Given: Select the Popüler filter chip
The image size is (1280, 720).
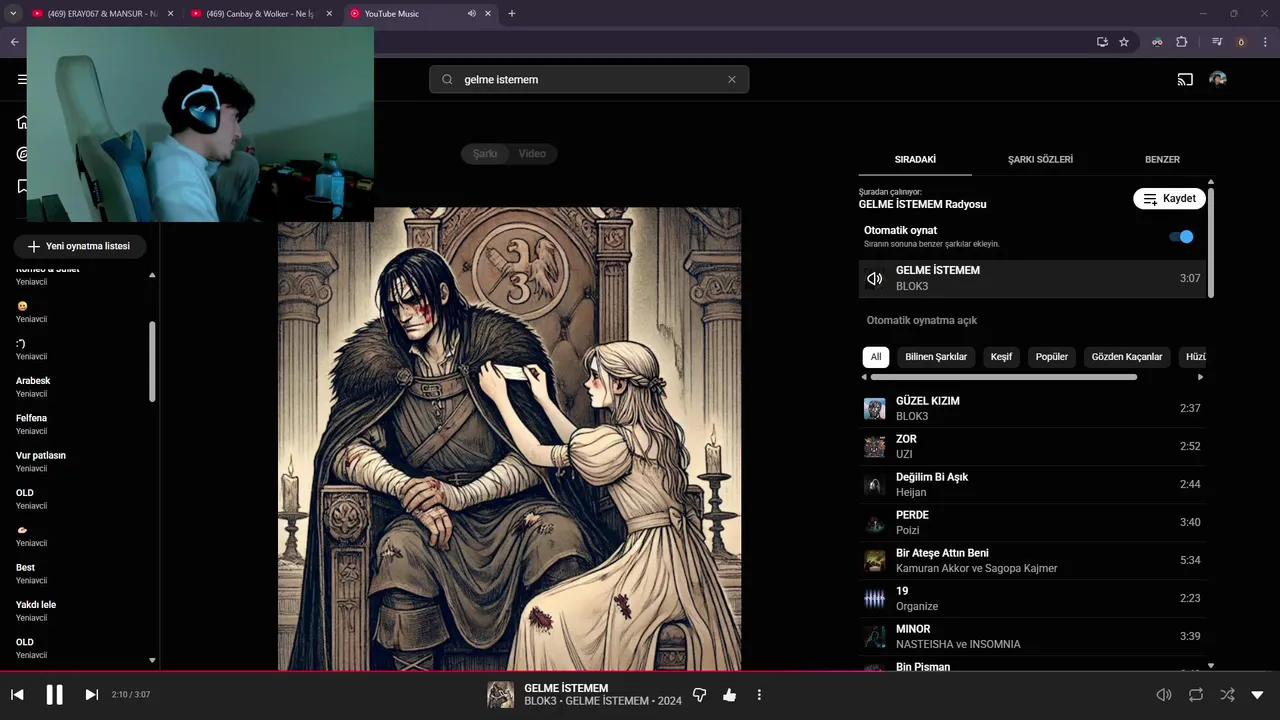Looking at the screenshot, I should 1052,357.
